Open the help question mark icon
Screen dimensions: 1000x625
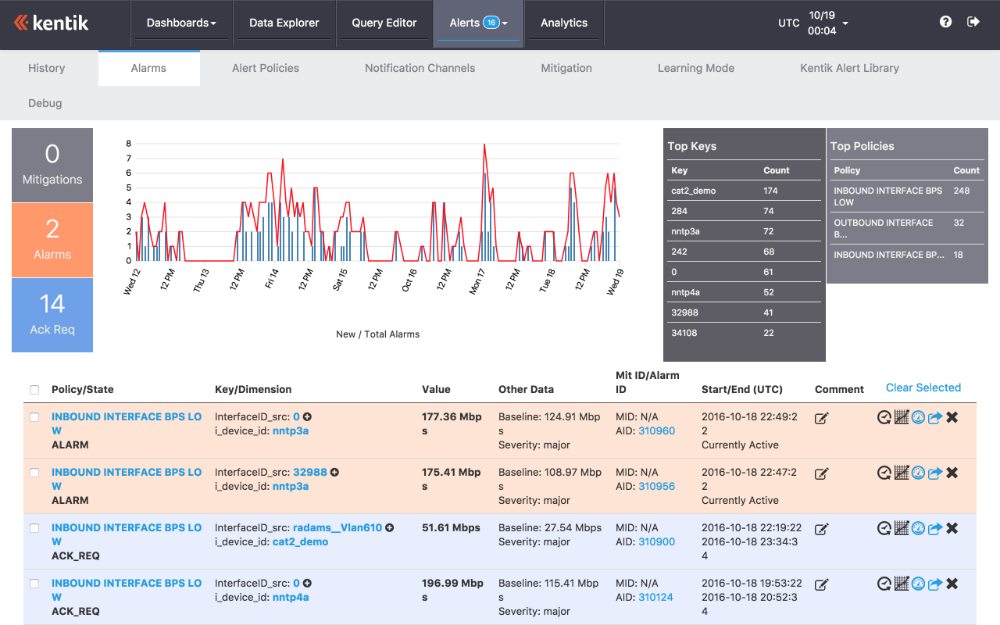click(945, 22)
